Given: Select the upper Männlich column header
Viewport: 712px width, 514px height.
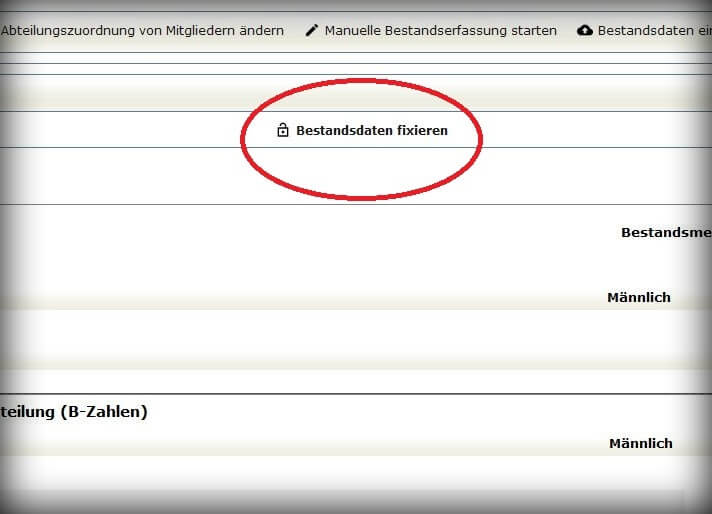Looking at the screenshot, I should (638, 298).
